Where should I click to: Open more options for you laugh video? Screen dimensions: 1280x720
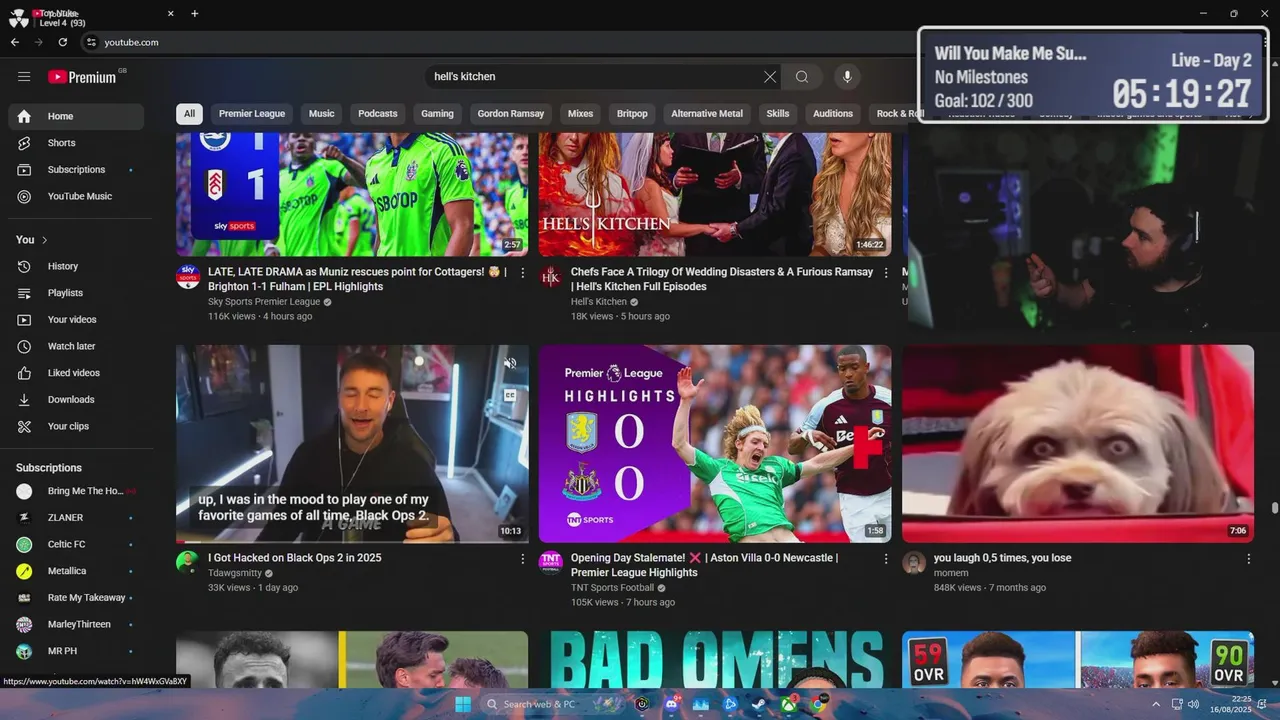click(1248, 559)
